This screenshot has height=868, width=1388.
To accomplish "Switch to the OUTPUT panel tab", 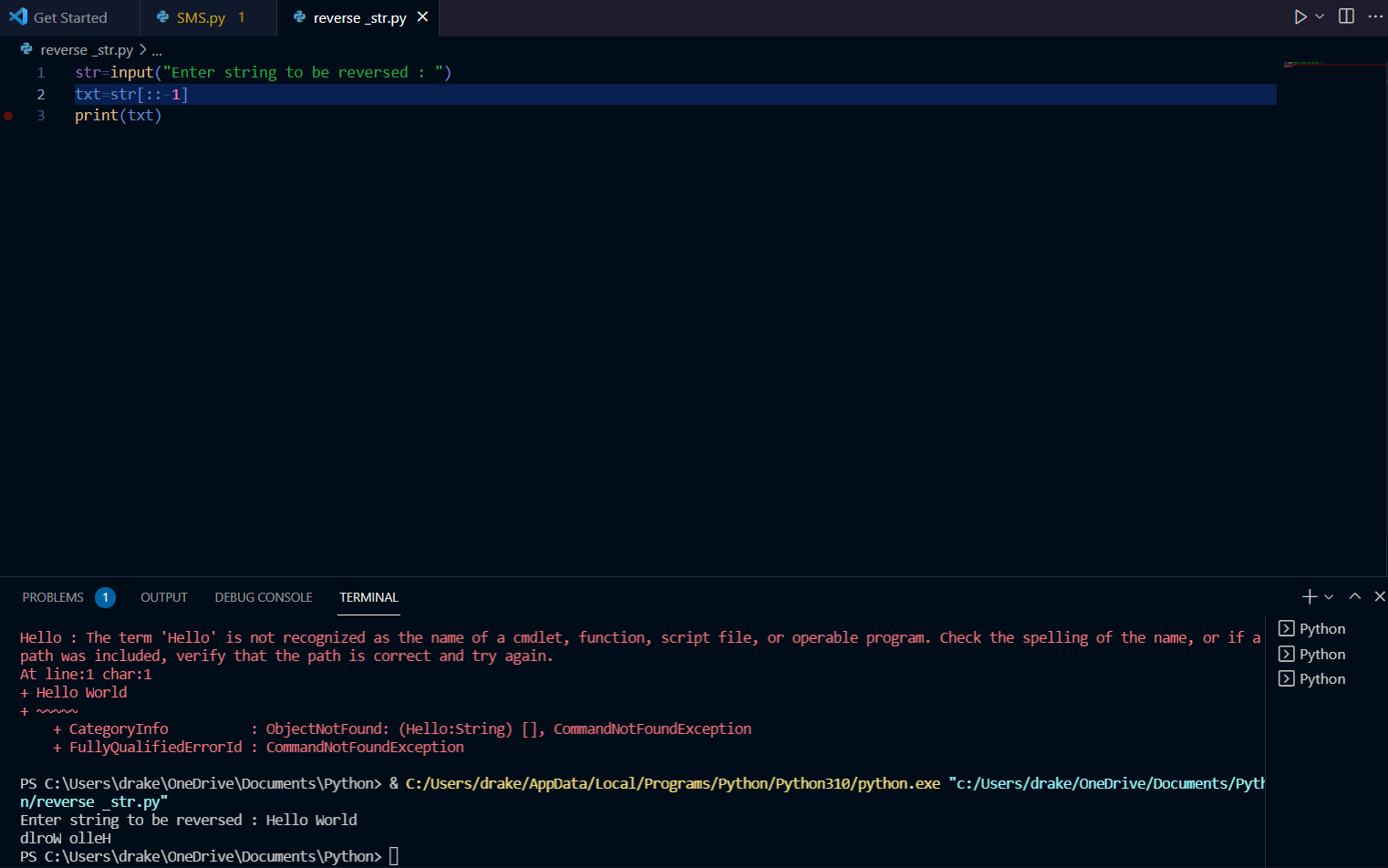I will click(164, 597).
